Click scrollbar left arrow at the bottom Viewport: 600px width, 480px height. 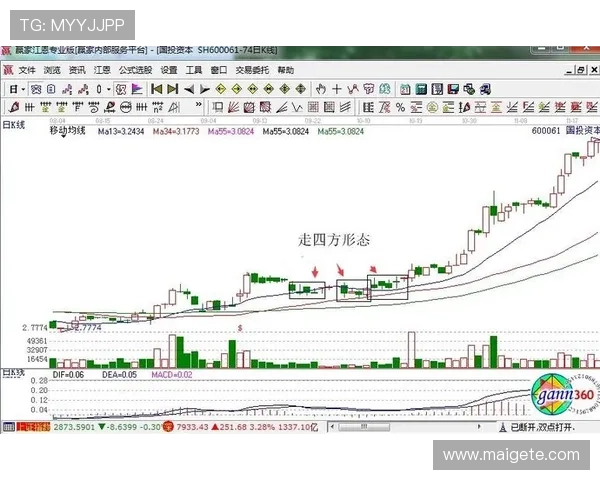pyautogui.click(x=332, y=427)
